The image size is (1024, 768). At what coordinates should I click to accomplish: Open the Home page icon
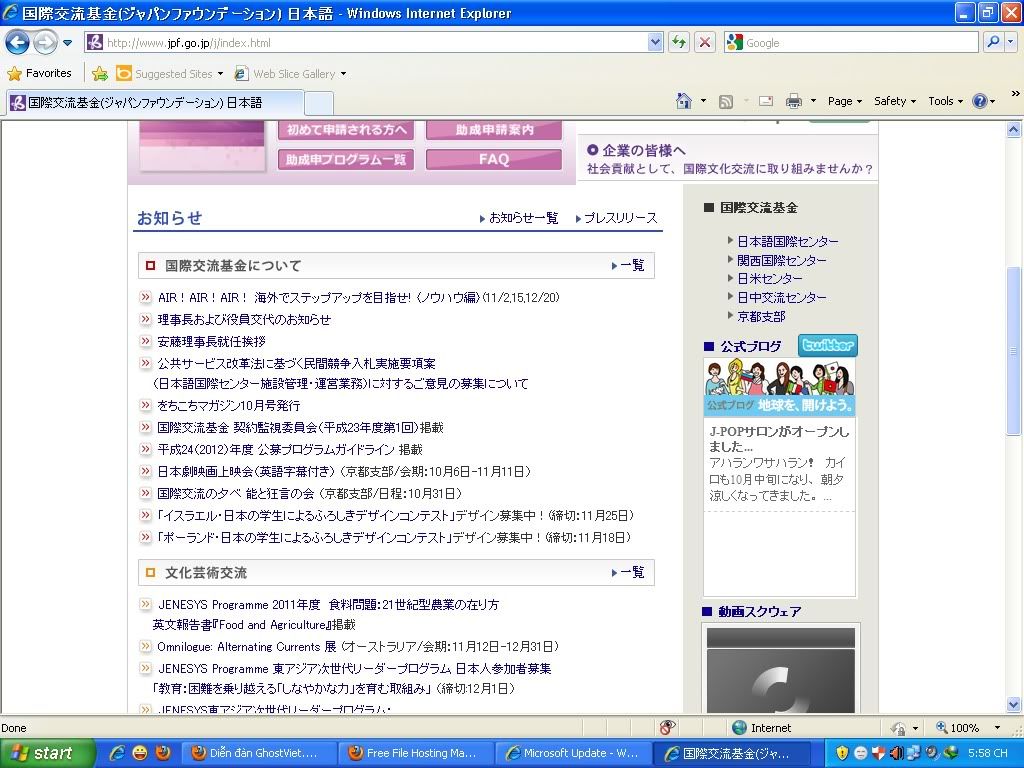pos(684,101)
